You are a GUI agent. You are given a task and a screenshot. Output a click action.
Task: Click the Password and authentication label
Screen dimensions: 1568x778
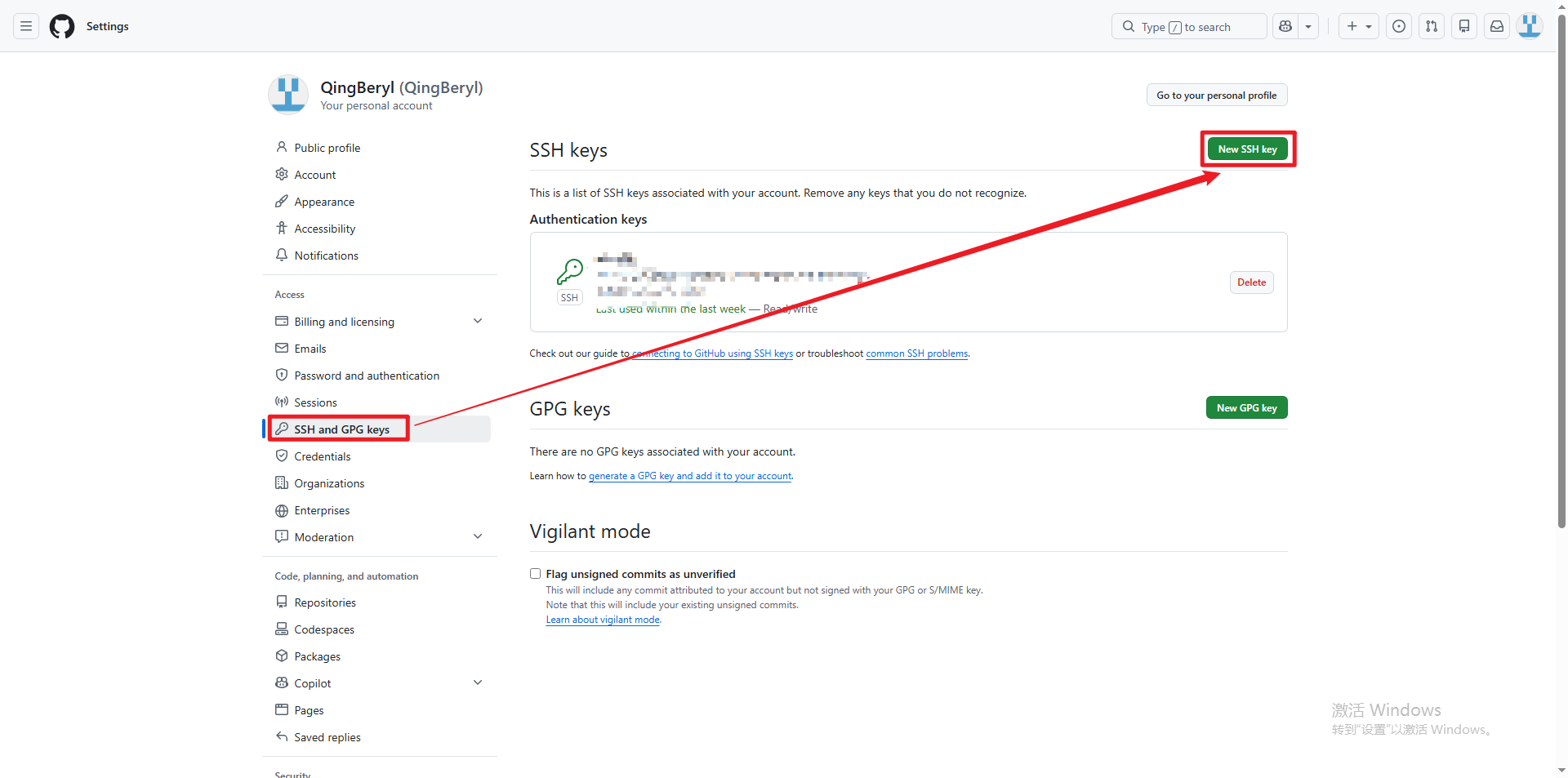coord(367,376)
